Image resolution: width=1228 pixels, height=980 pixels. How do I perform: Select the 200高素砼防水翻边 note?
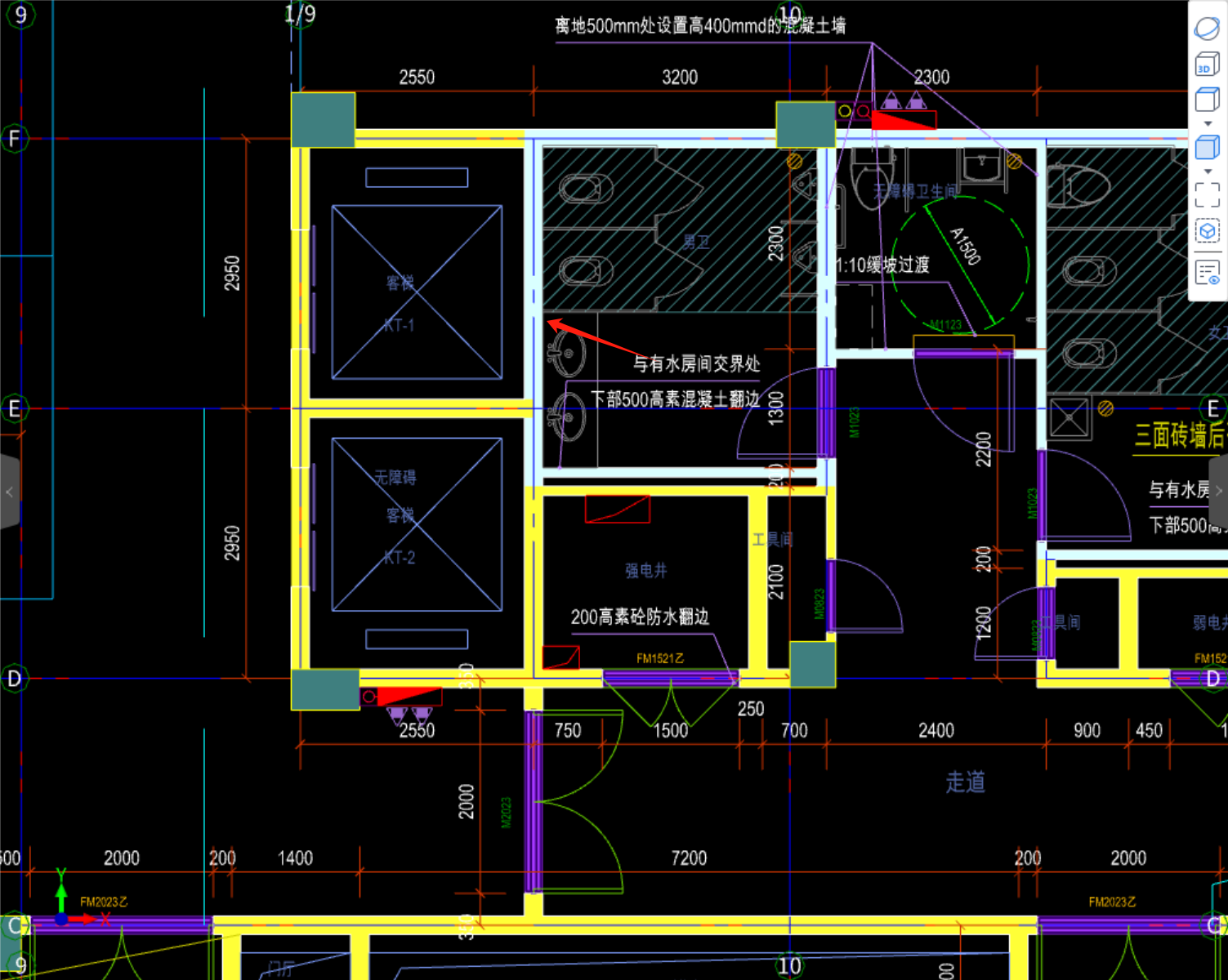(640, 617)
